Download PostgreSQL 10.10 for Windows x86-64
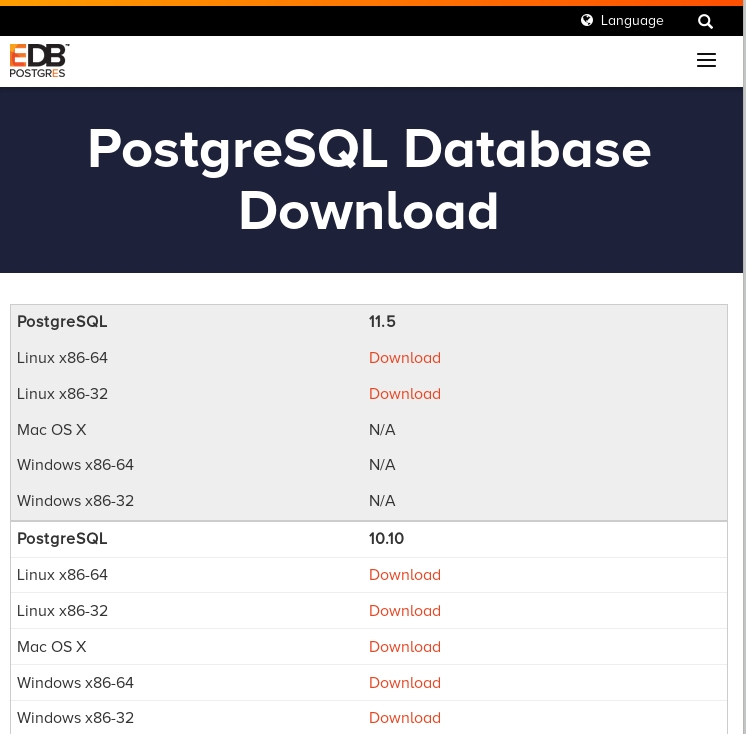 pyautogui.click(x=404, y=683)
